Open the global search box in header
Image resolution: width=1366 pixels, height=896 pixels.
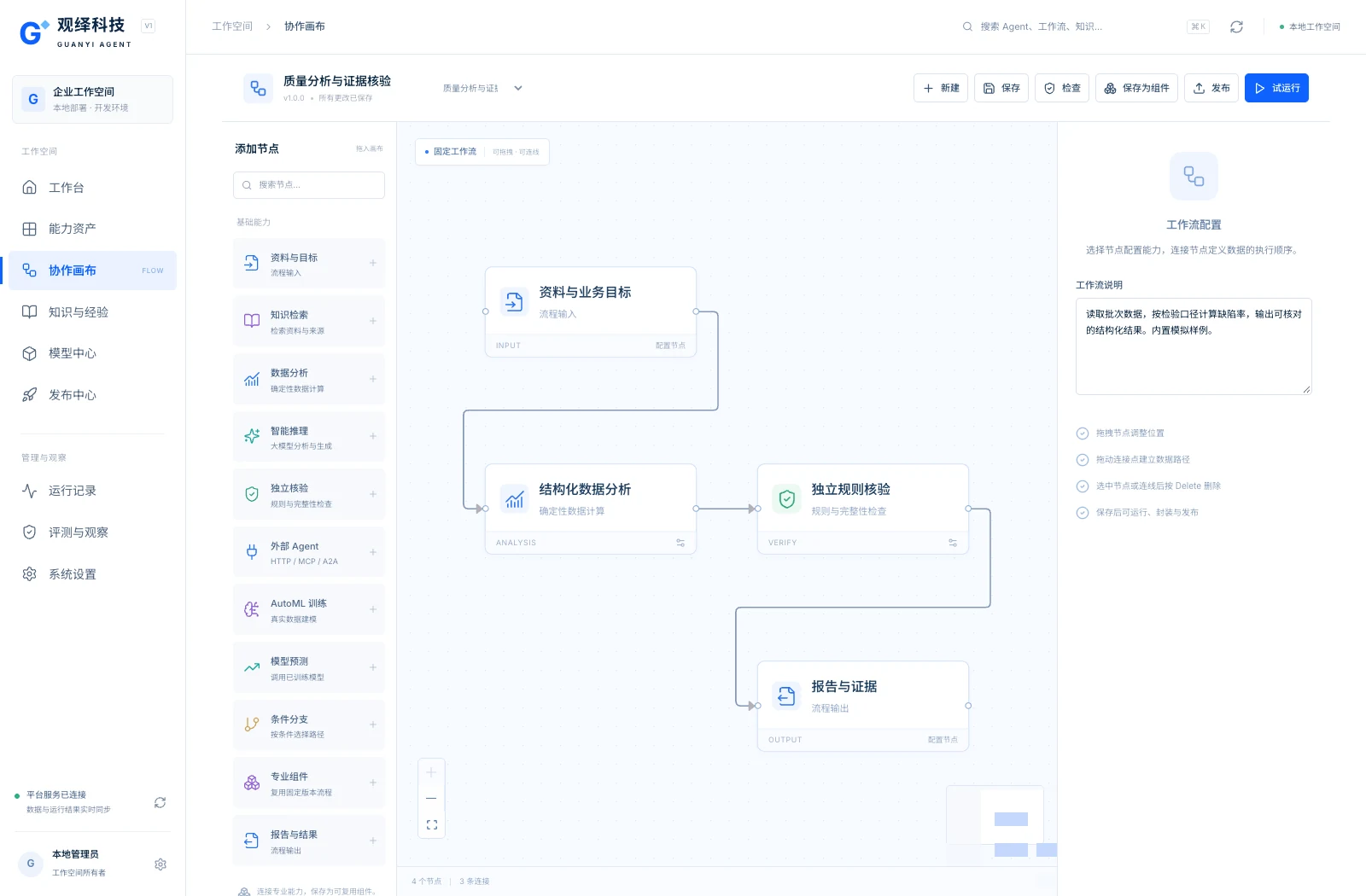coord(1085,26)
